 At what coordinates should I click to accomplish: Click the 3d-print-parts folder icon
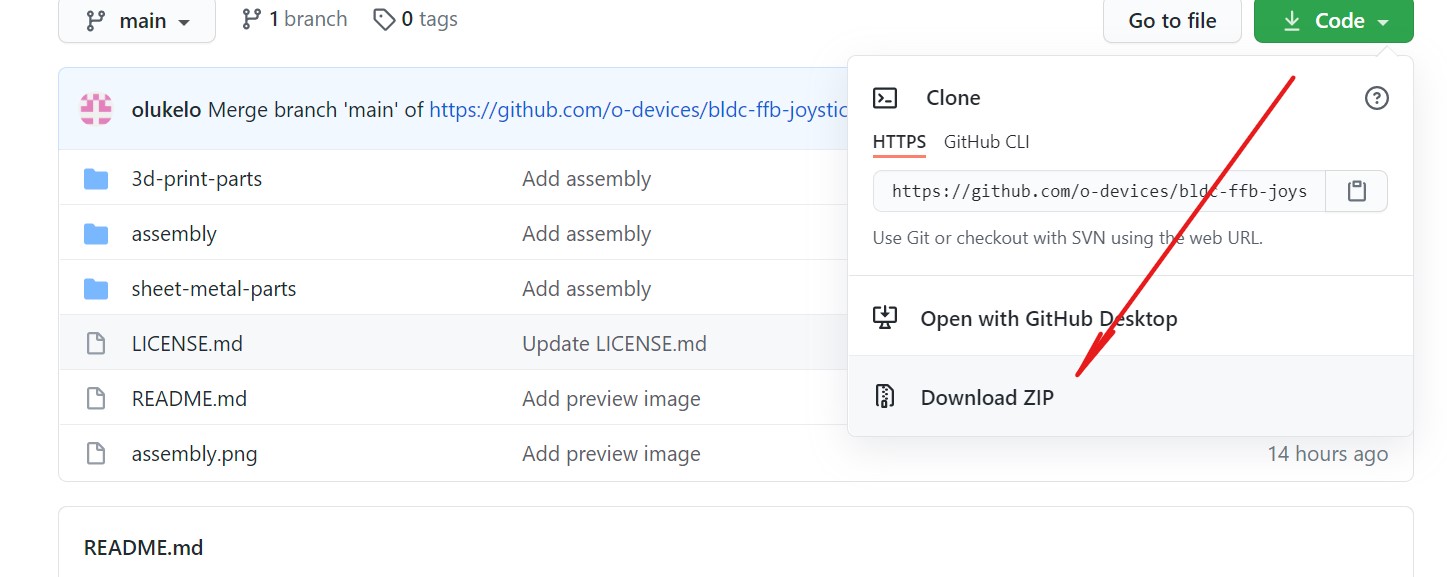click(x=96, y=179)
